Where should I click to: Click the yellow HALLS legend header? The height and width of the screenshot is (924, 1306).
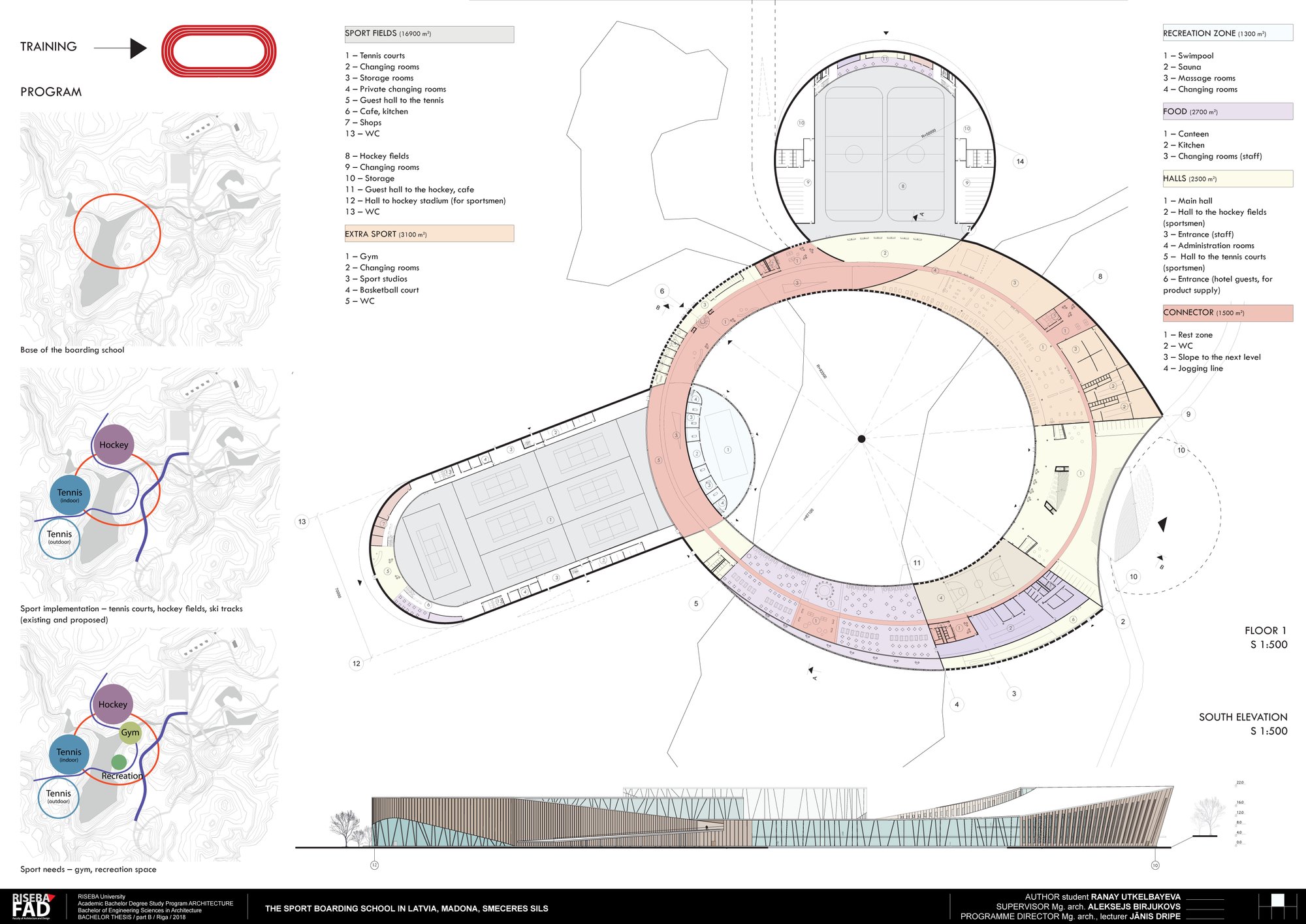coord(1228,178)
